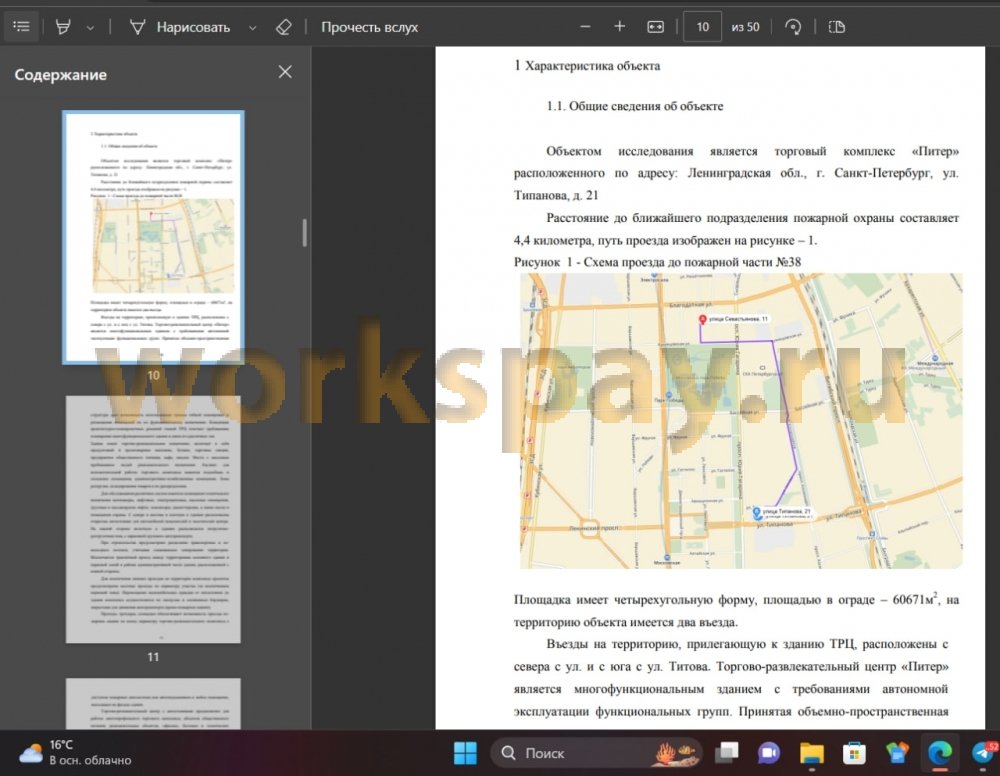This screenshot has height=776, width=1000.
Task: Open Telegram from the taskbar
Action: pyautogui.click(x=983, y=753)
